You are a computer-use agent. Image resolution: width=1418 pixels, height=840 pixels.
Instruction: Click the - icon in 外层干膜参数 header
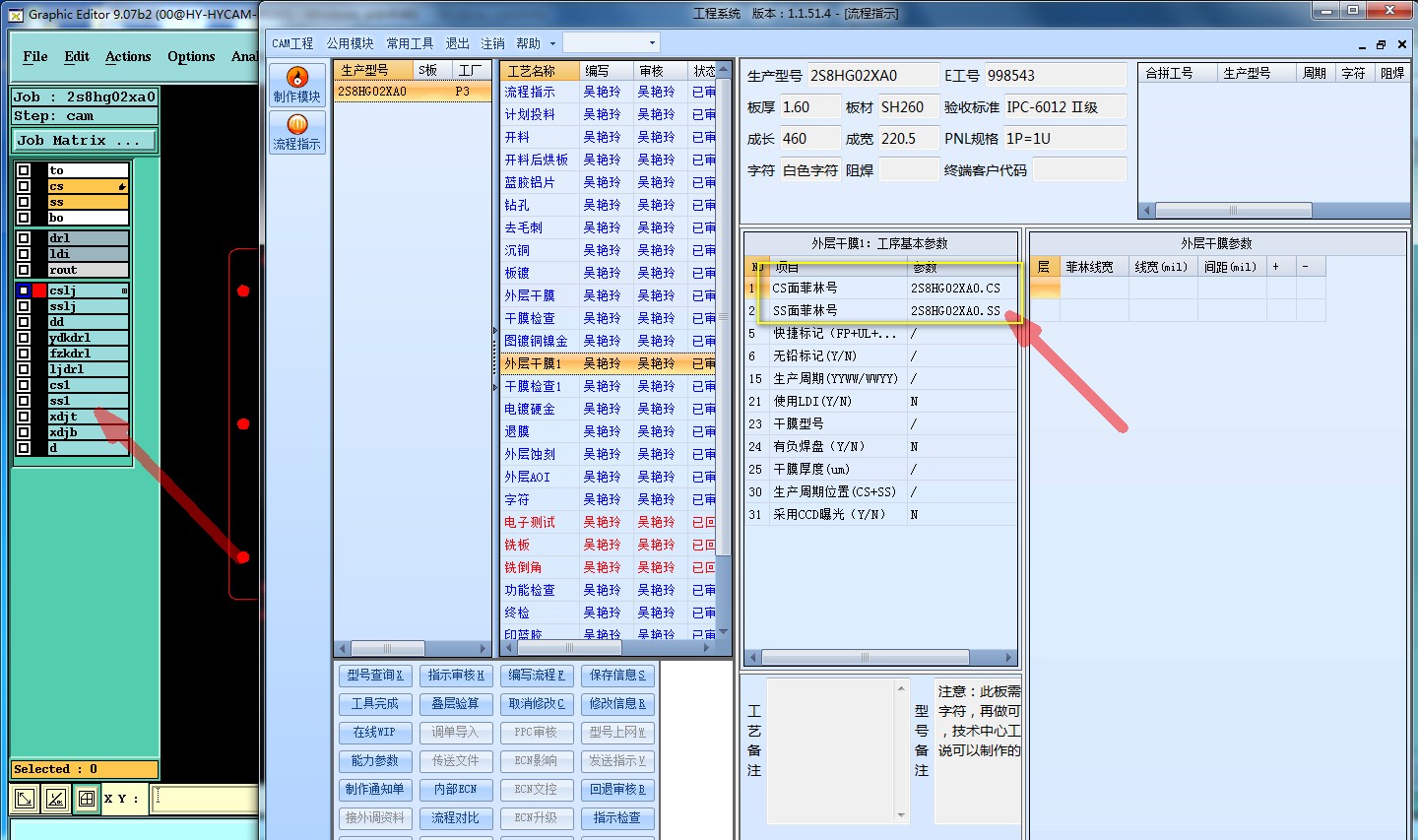(1306, 267)
